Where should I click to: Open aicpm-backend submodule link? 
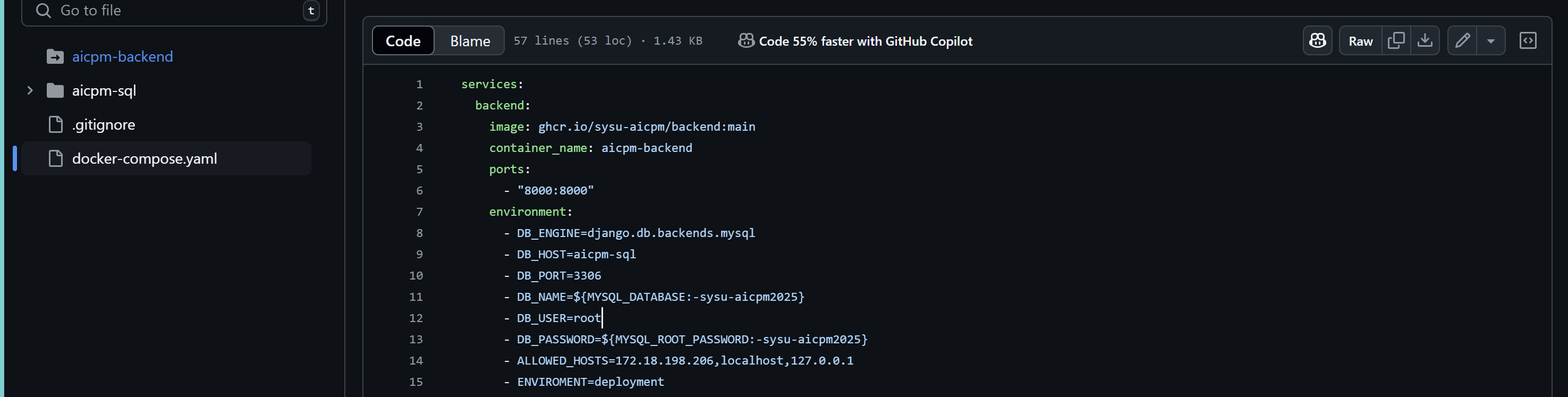(122, 57)
